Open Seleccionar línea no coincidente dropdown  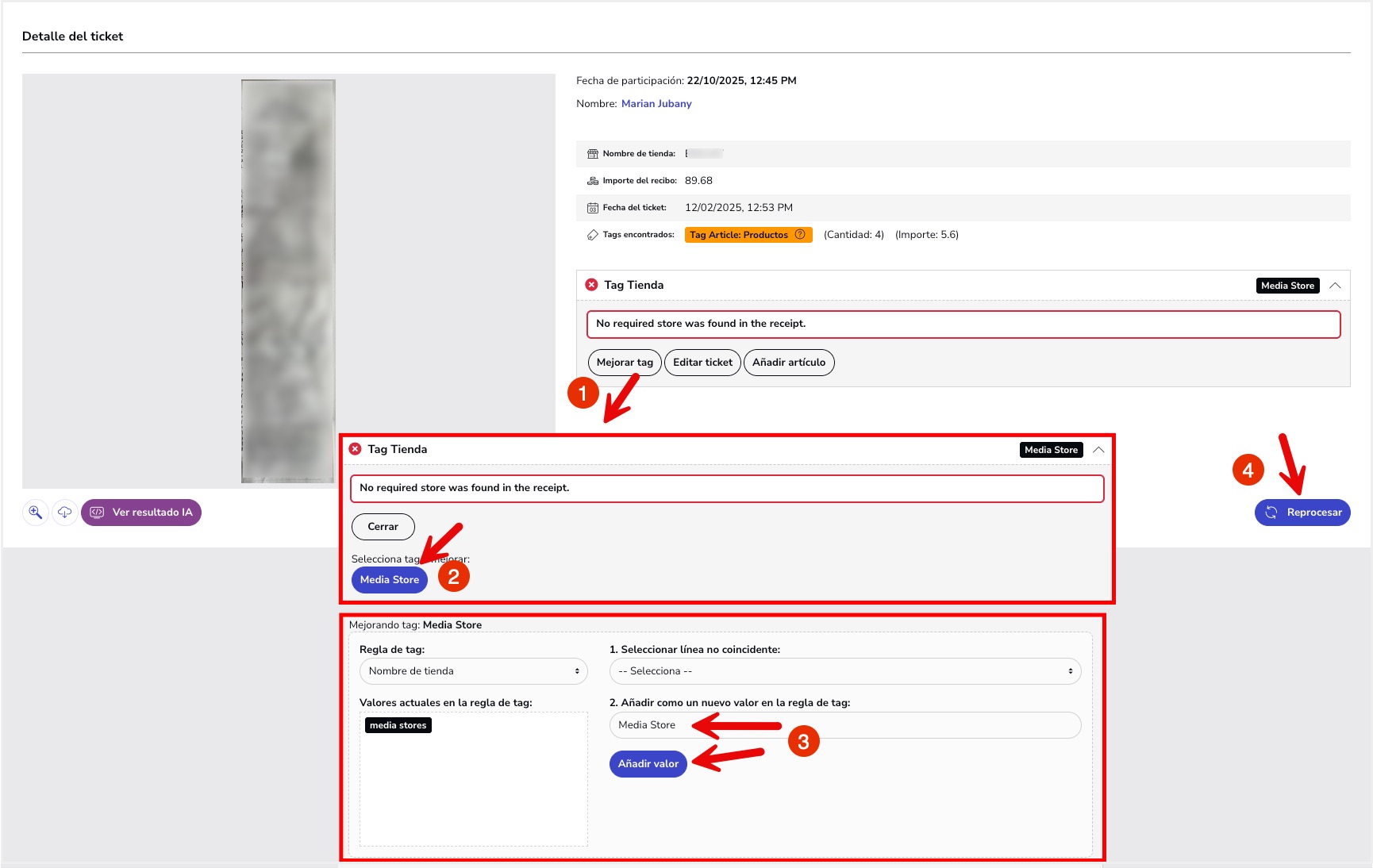pyautogui.click(x=844, y=671)
